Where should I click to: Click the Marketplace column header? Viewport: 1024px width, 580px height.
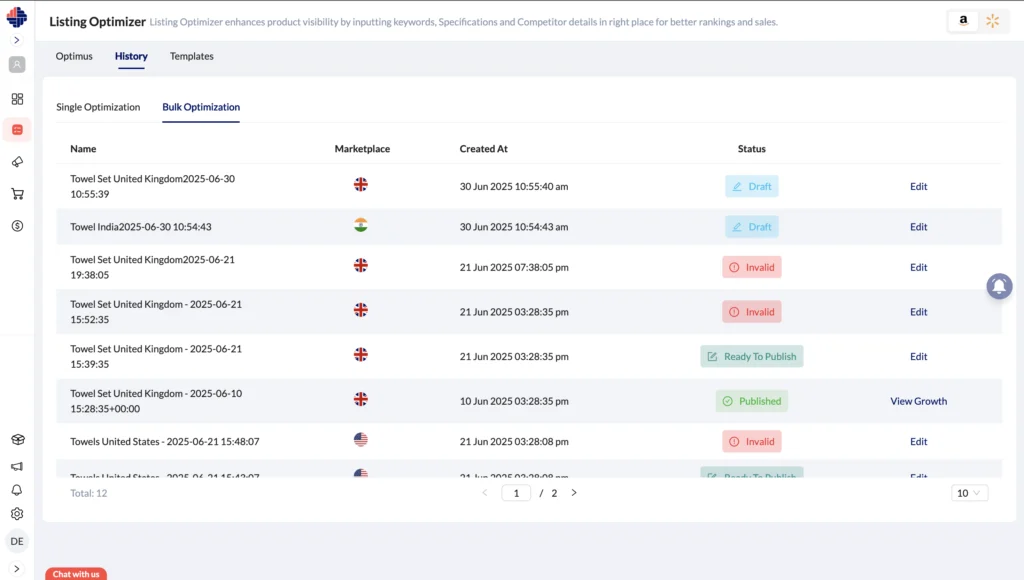pyautogui.click(x=362, y=149)
